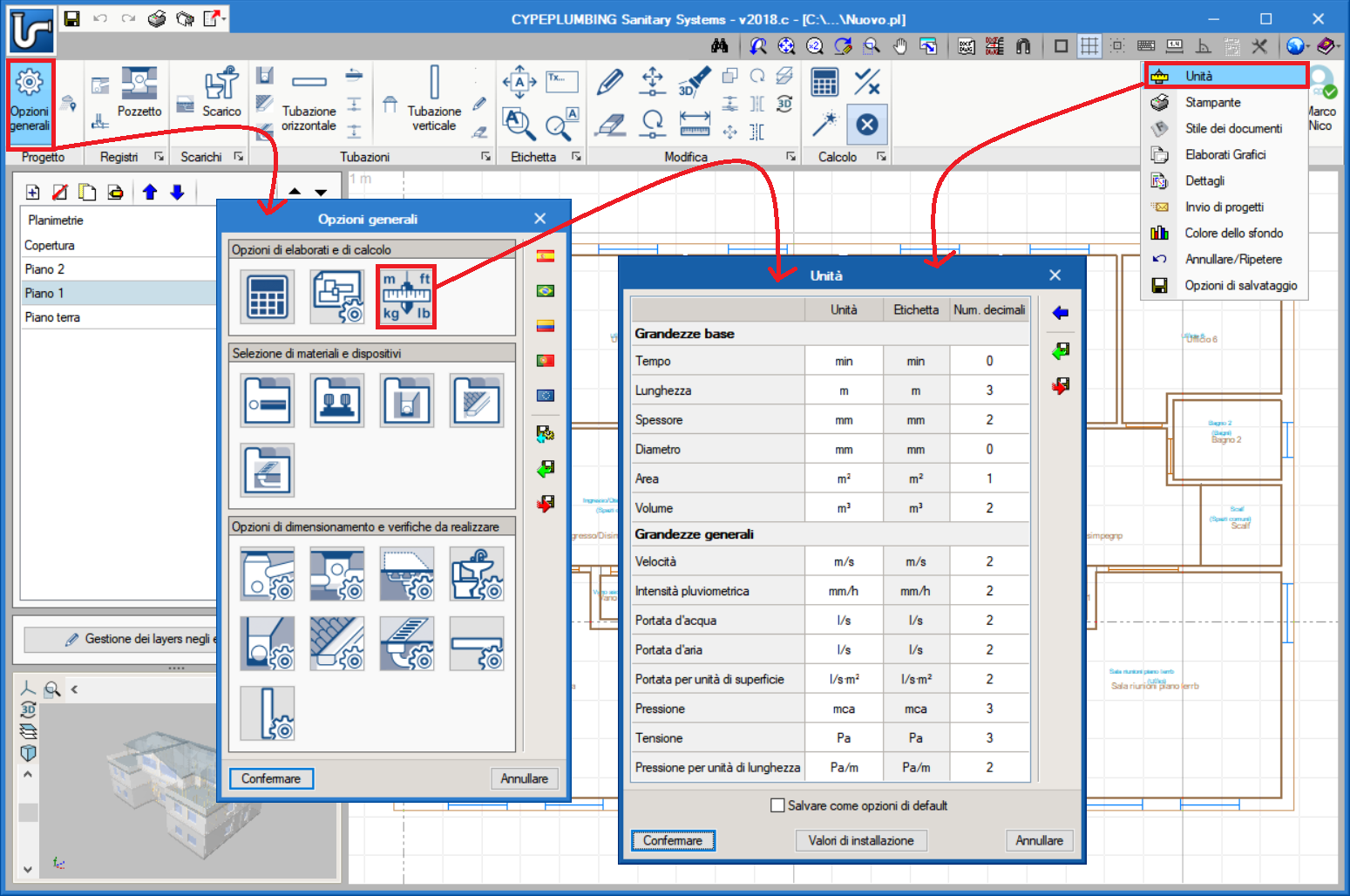
Task: Click the redraw refresh toolbar icon
Action: click(x=843, y=46)
